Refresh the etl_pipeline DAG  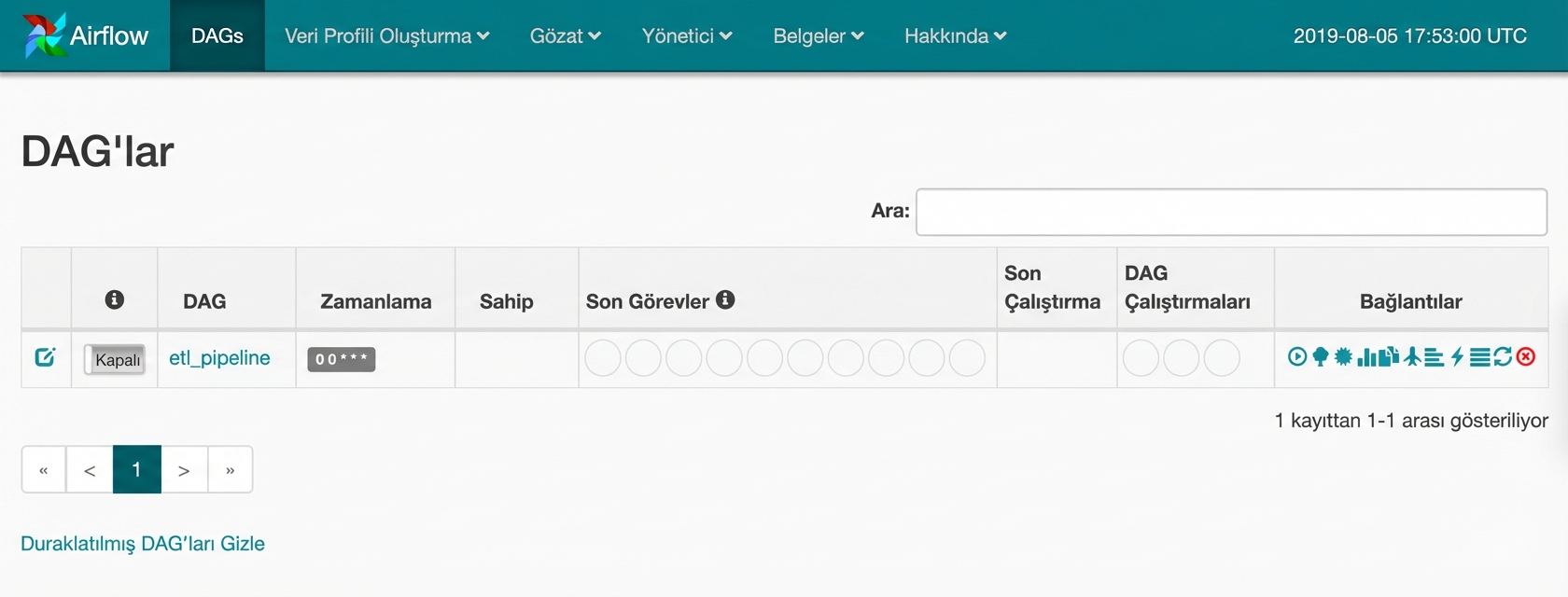(x=1503, y=356)
